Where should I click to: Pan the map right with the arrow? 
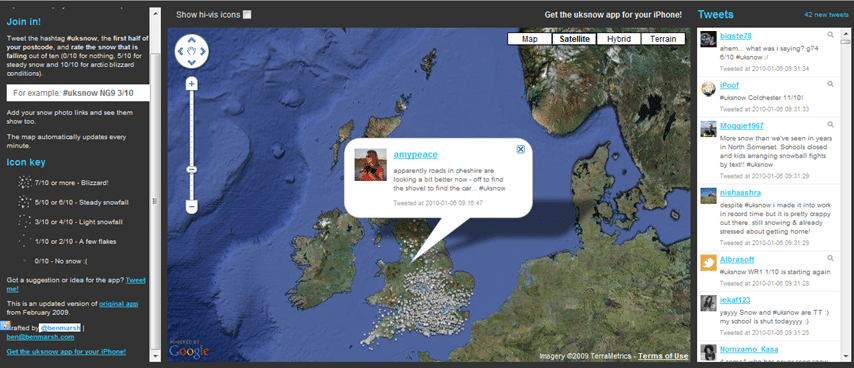tap(203, 52)
